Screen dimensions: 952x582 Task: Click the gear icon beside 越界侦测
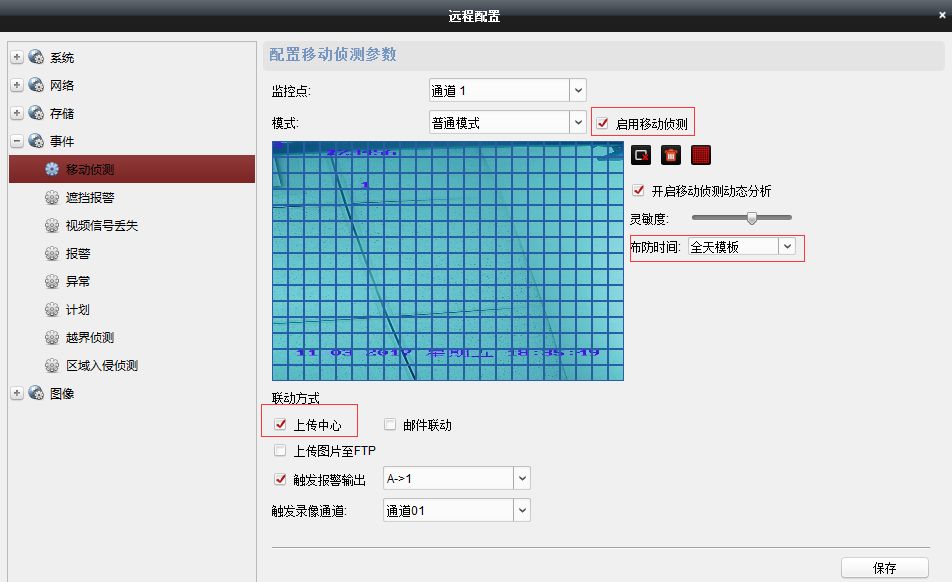point(52,338)
